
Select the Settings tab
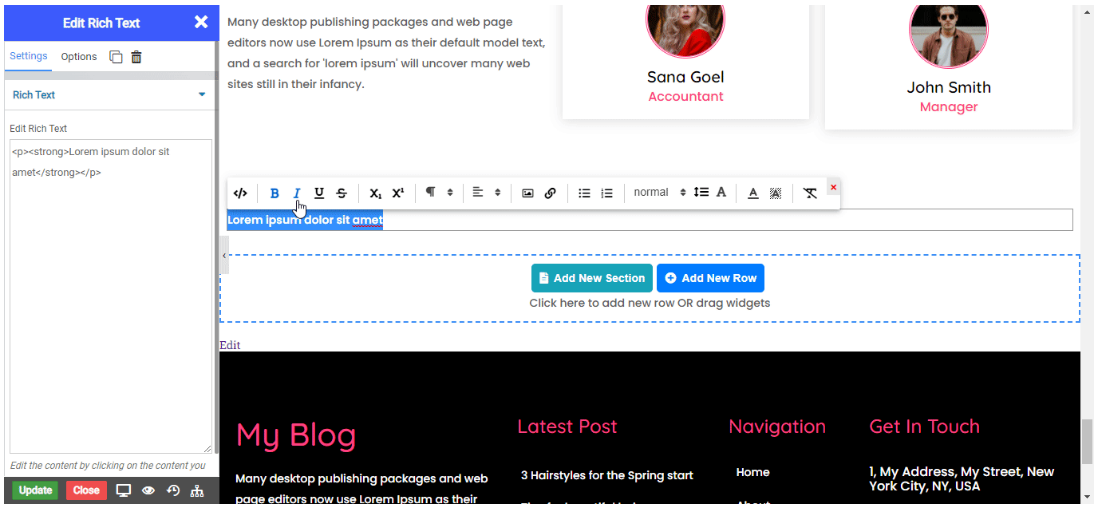coord(29,56)
